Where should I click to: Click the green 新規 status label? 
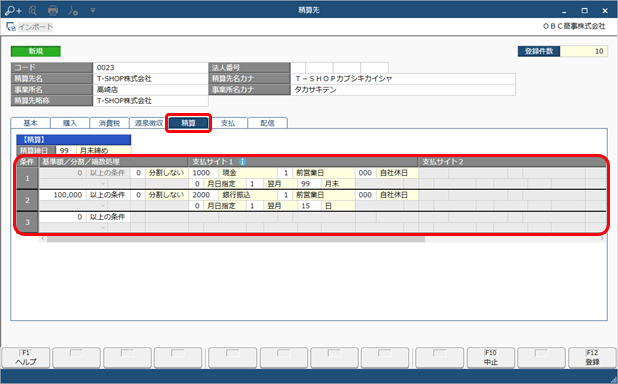pos(36,51)
